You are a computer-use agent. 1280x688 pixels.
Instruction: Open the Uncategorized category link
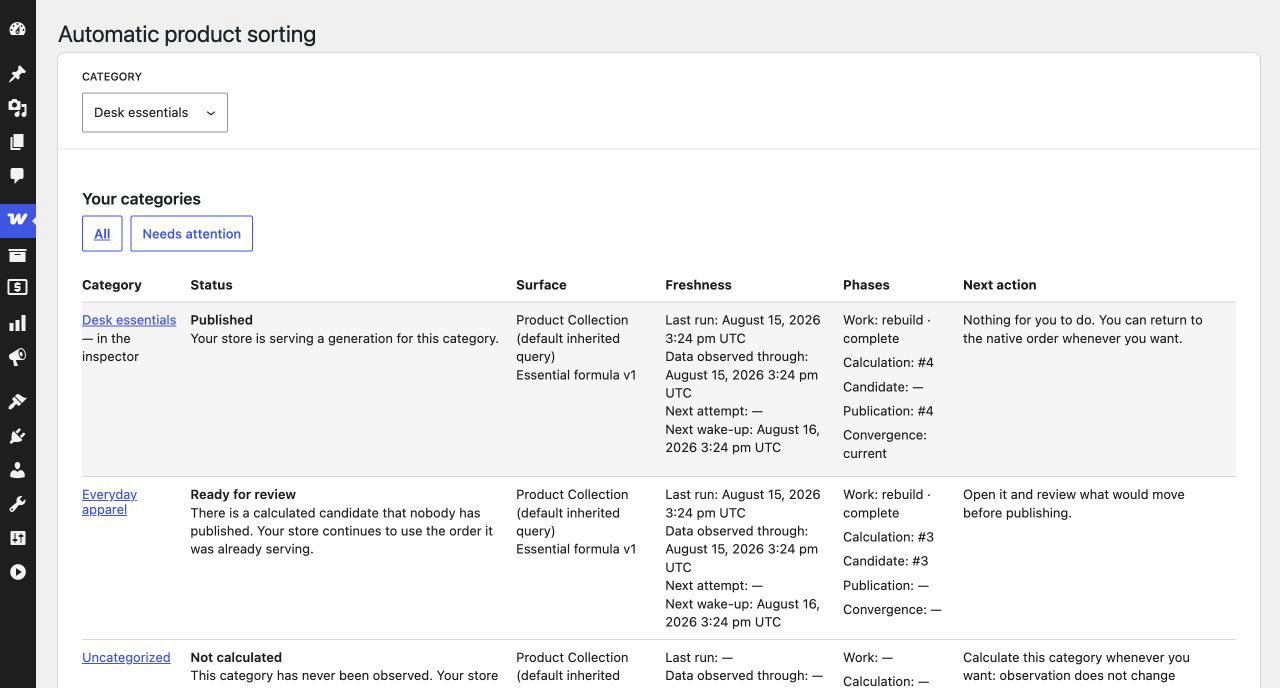pos(126,658)
